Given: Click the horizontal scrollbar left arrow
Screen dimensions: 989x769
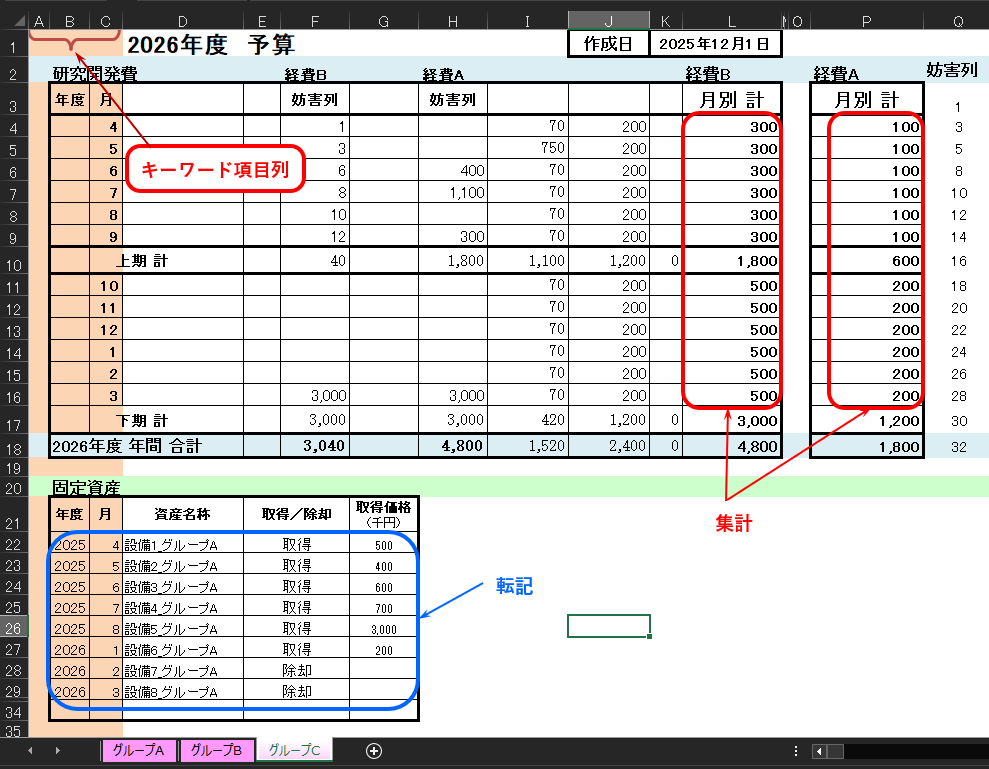Looking at the screenshot, I should (x=819, y=751).
